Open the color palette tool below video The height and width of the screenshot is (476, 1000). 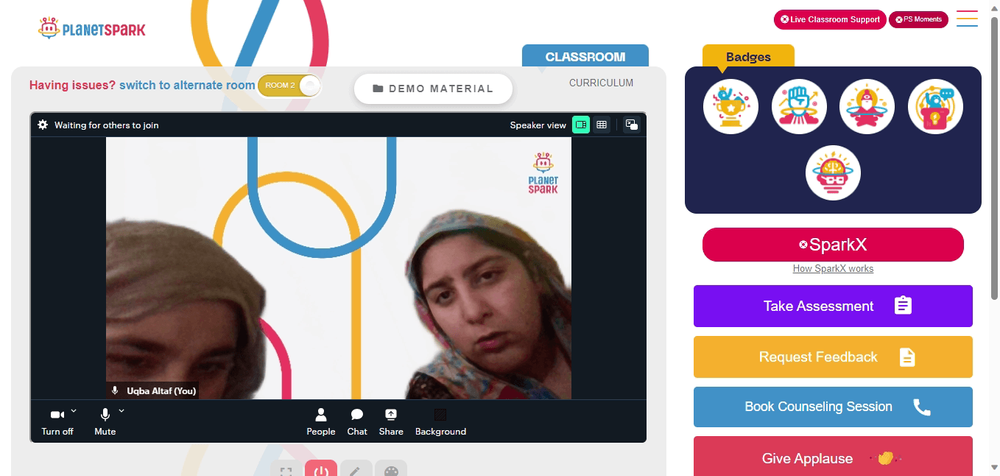pyautogui.click(x=391, y=468)
